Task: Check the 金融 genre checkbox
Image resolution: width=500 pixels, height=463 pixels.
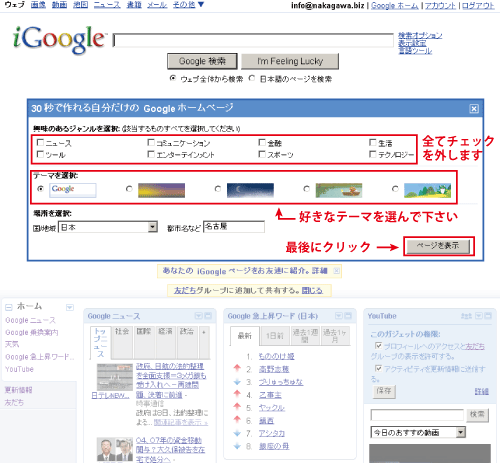Action: pyautogui.click(x=262, y=143)
